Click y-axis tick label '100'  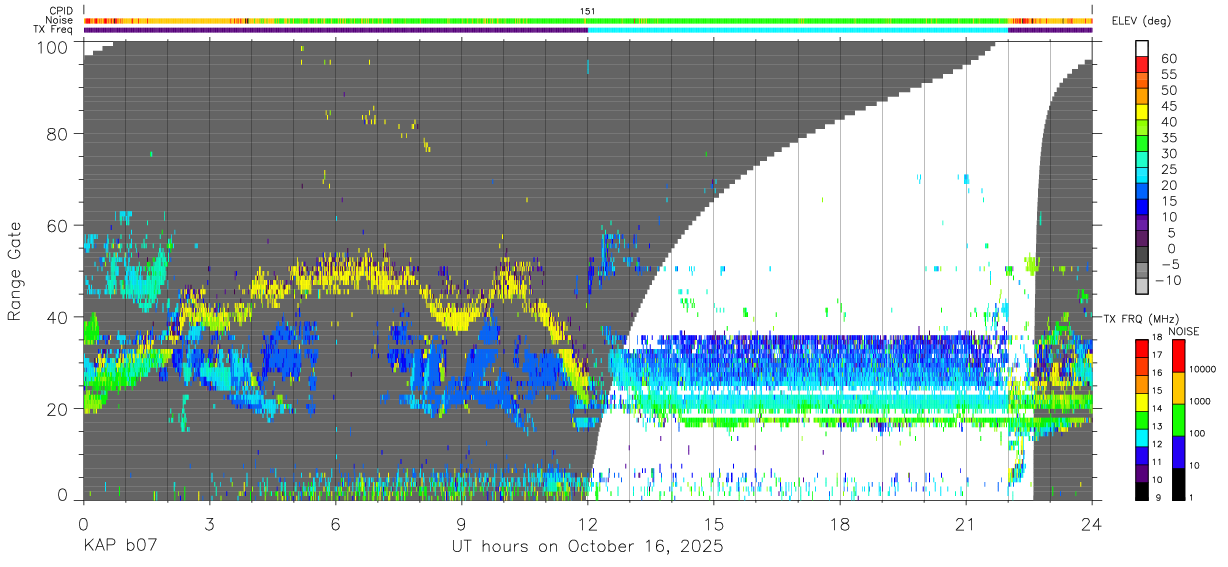click(53, 47)
